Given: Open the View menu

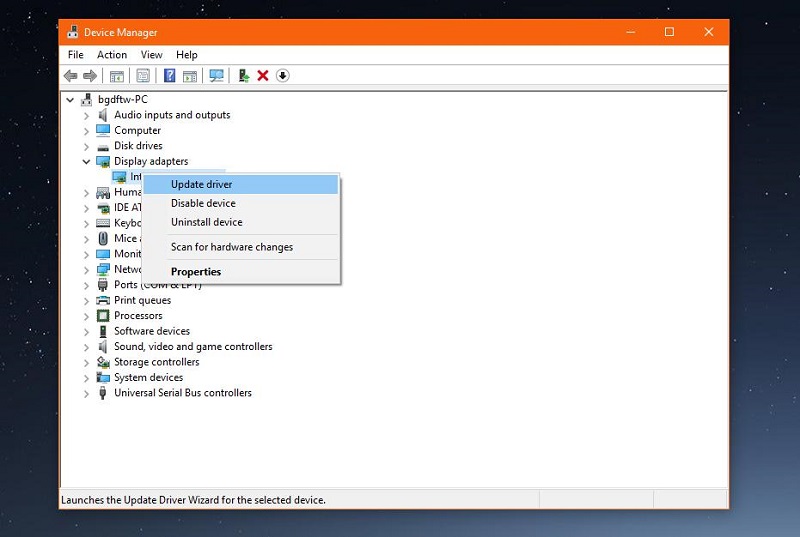Looking at the screenshot, I should [151, 55].
